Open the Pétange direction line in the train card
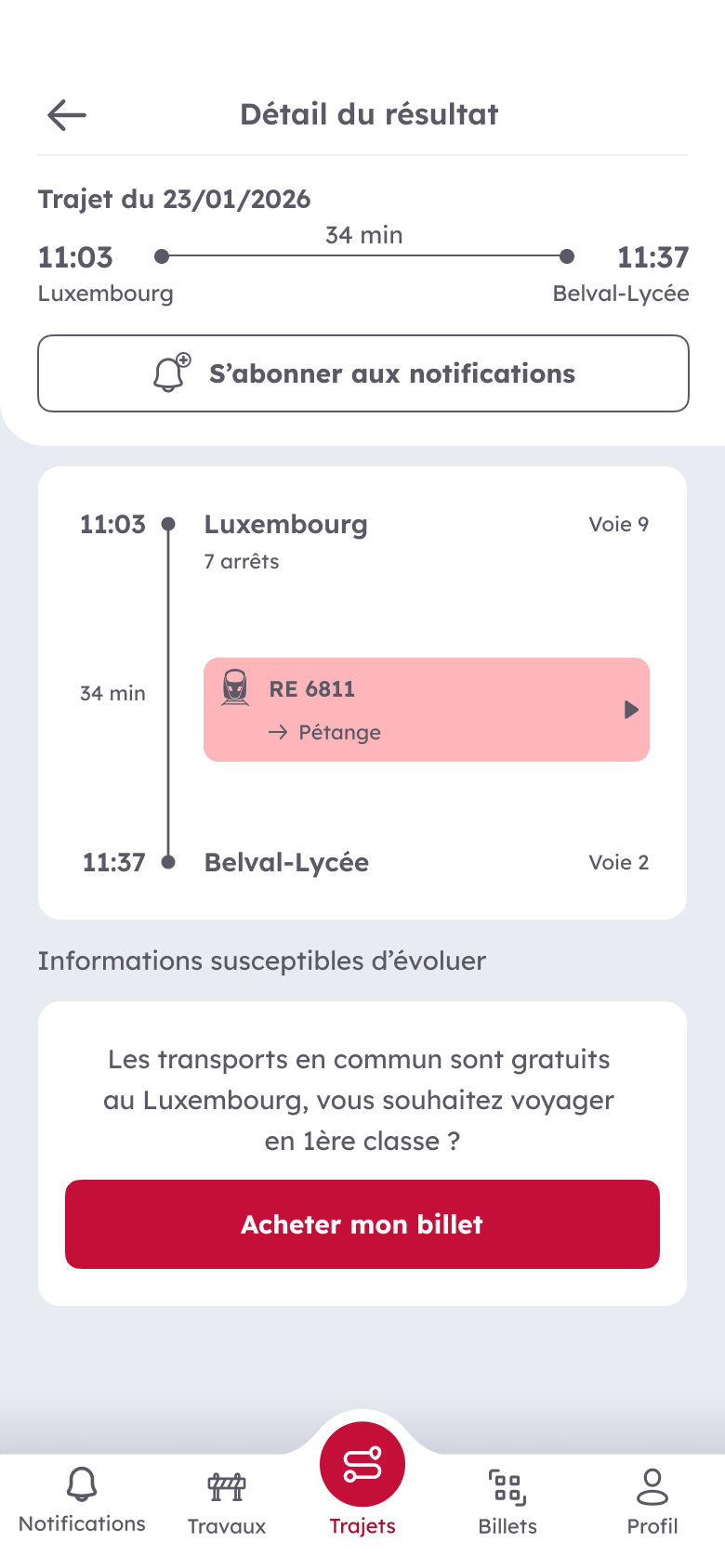The height and width of the screenshot is (1568, 725). 324,732
